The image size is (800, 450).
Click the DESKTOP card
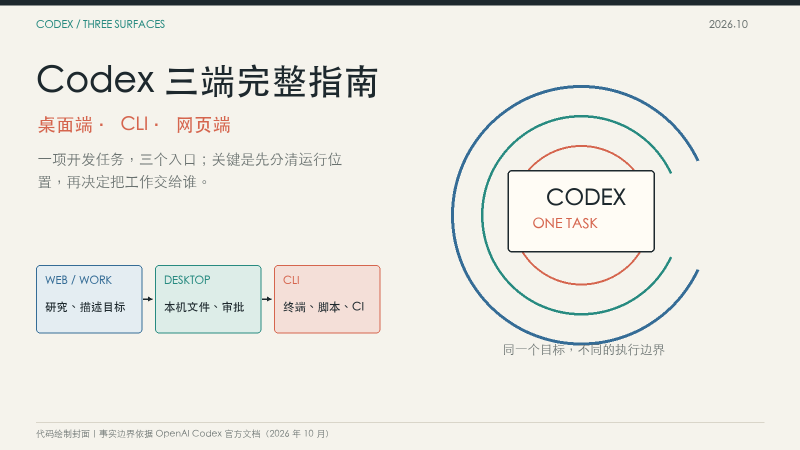click(208, 299)
